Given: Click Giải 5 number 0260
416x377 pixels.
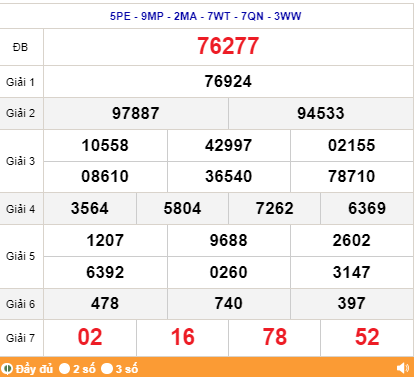Looking at the screenshot, I should (x=228, y=272).
